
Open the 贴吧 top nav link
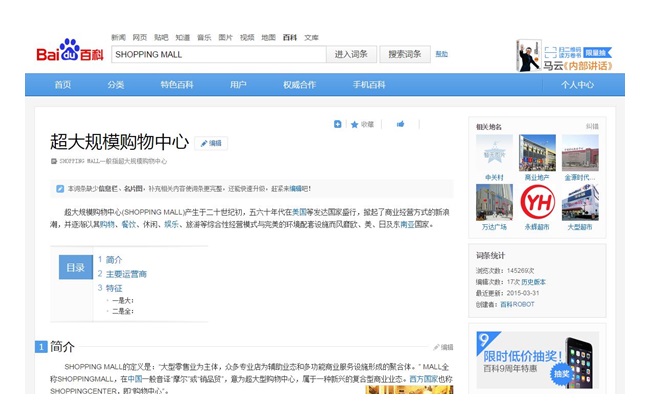(x=161, y=37)
